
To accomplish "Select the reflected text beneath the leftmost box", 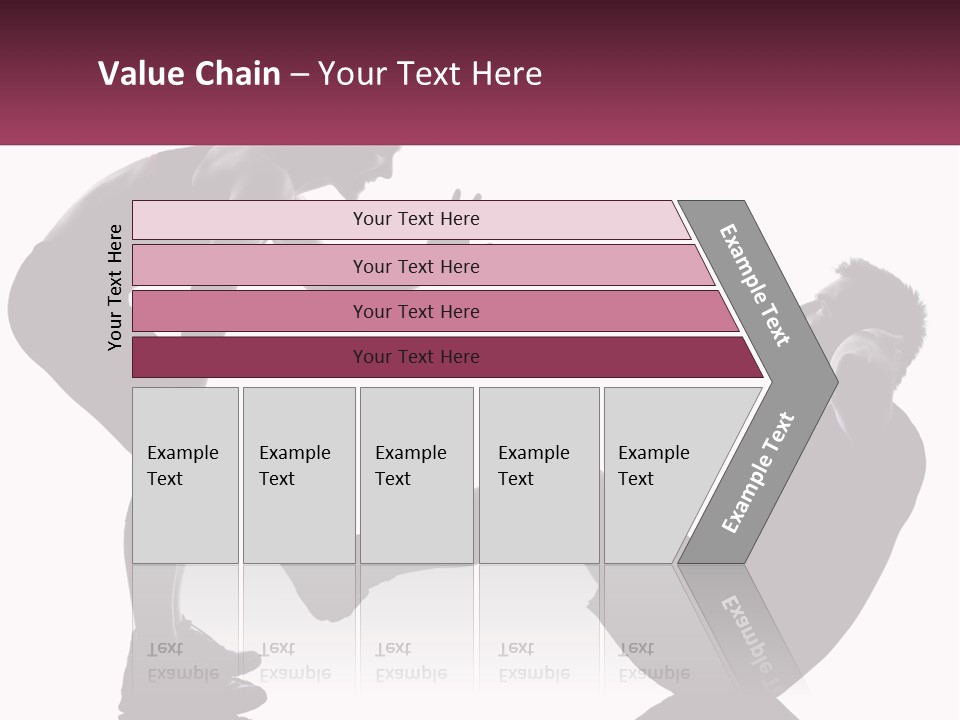I will (x=183, y=662).
